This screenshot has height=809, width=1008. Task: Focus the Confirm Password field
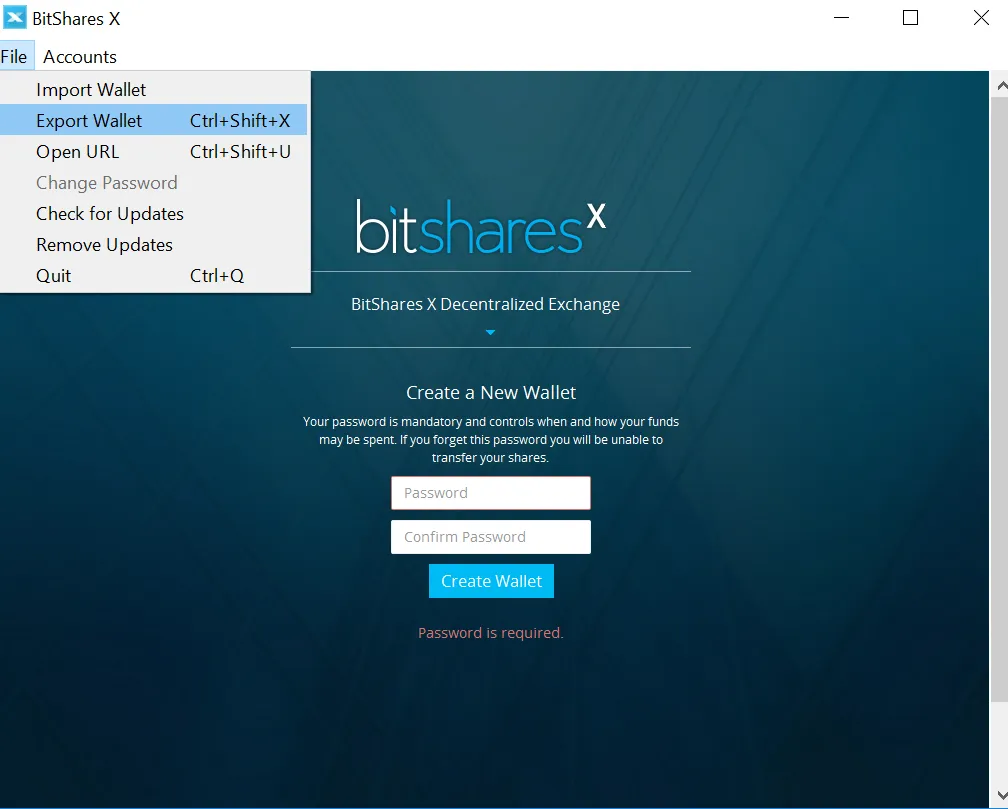coord(490,537)
